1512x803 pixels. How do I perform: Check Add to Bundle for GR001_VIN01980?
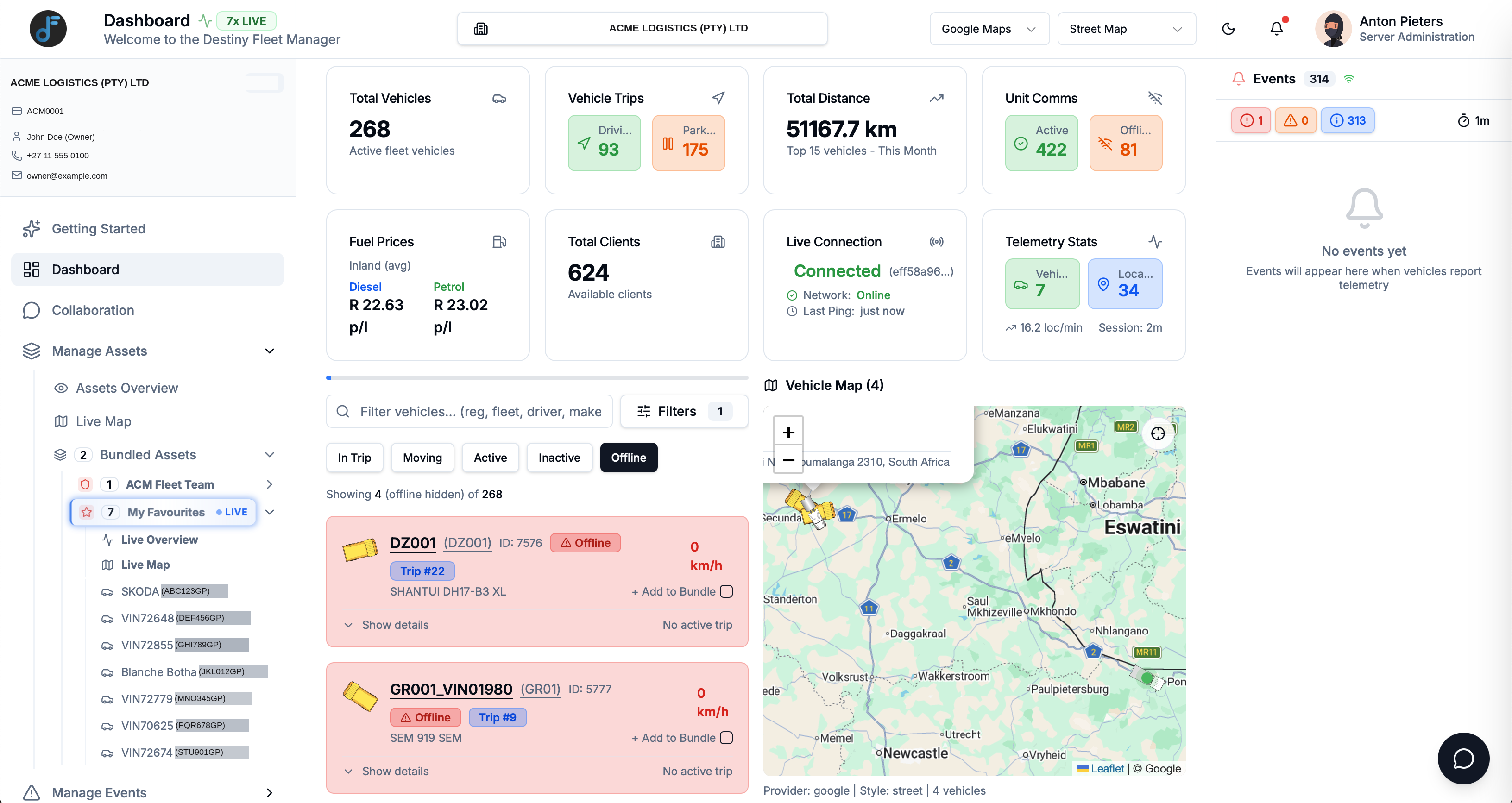tap(726, 738)
